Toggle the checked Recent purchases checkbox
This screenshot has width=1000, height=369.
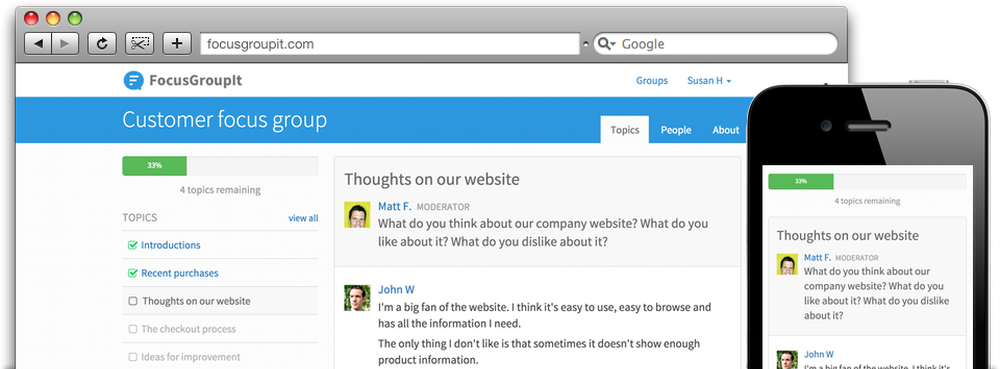[x=133, y=273]
